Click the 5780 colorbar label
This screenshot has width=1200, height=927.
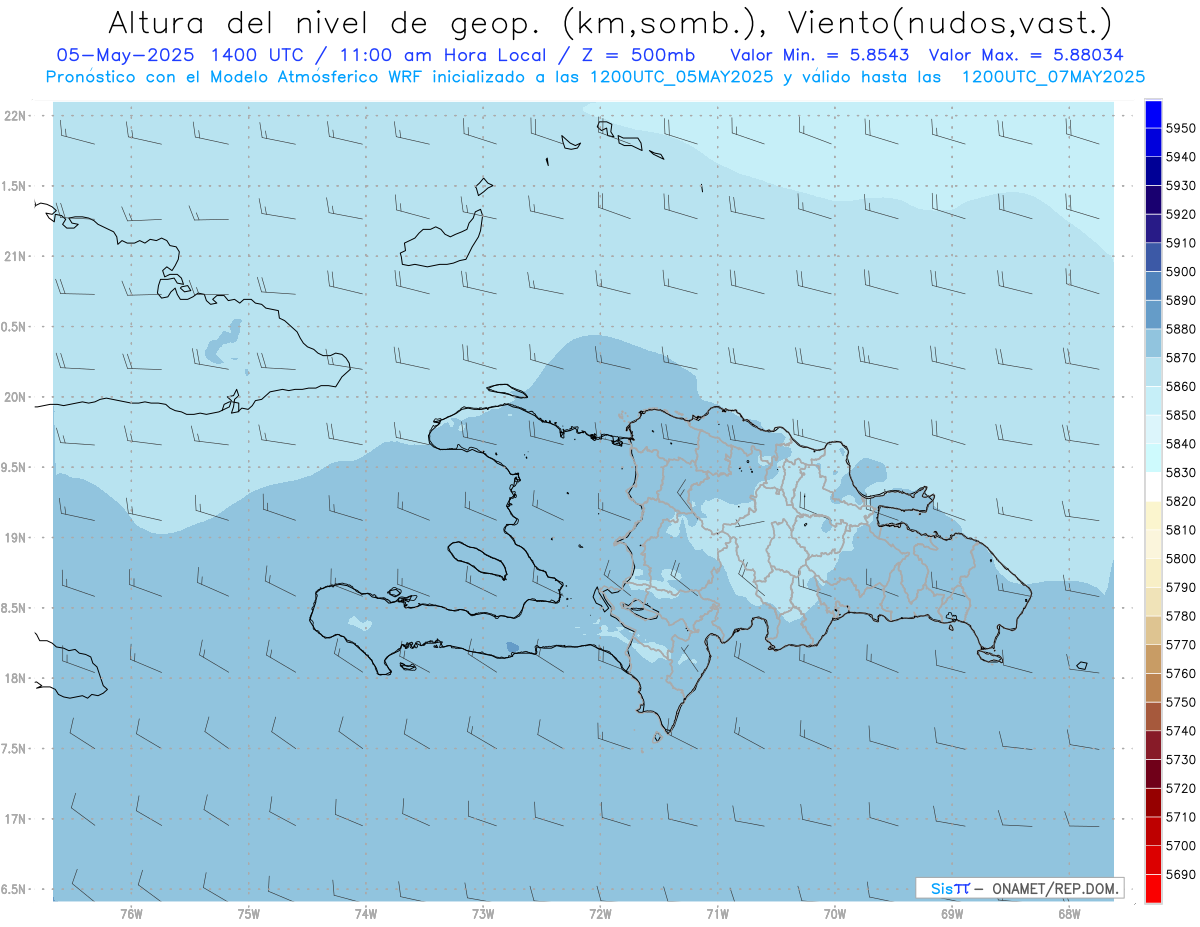(1181, 616)
